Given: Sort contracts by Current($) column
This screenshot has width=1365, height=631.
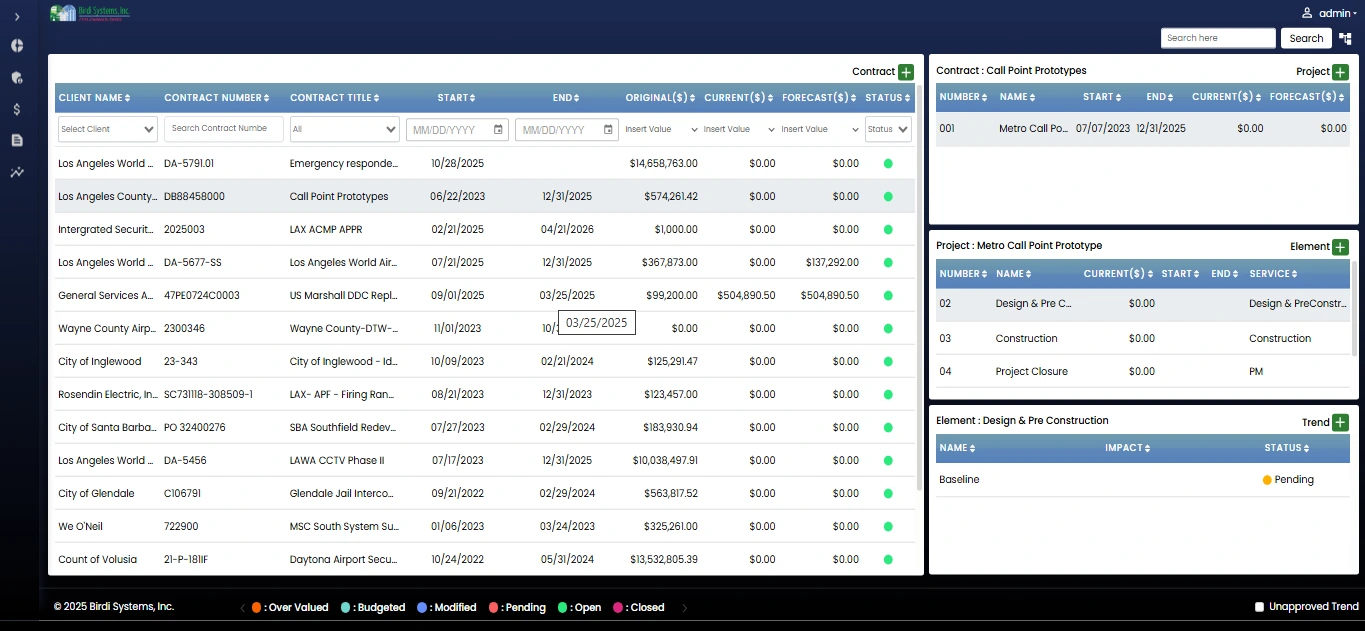Looking at the screenshot, I should [739, 98].
